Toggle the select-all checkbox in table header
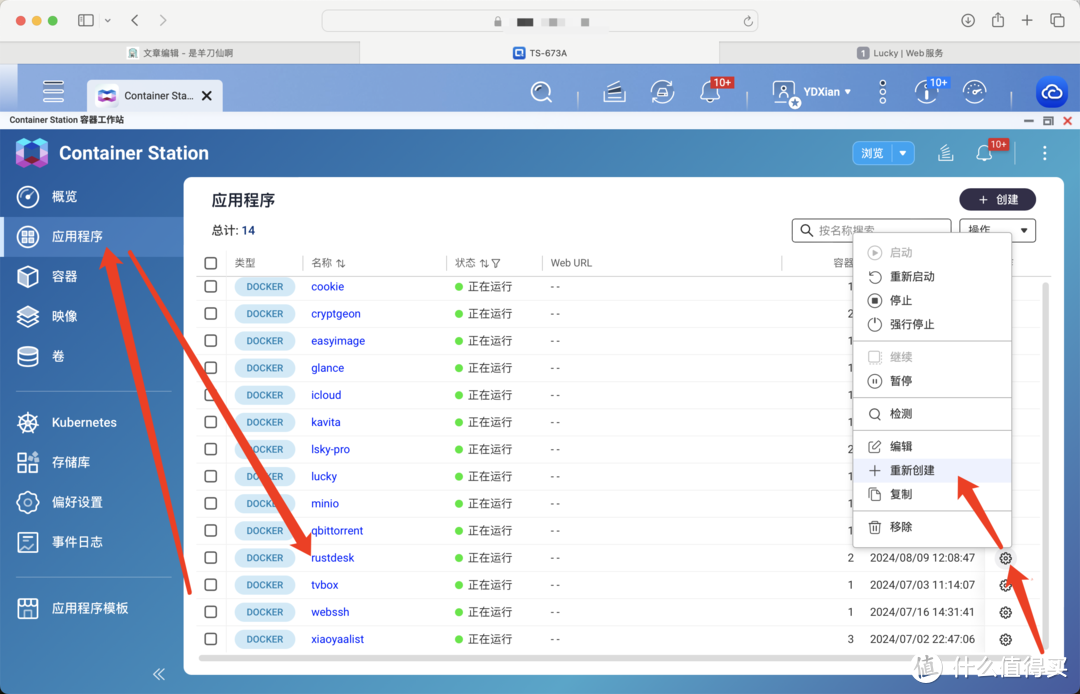The height and width of the screenshot is (694, 1080). pyautogui.click(x=211, y=263)
